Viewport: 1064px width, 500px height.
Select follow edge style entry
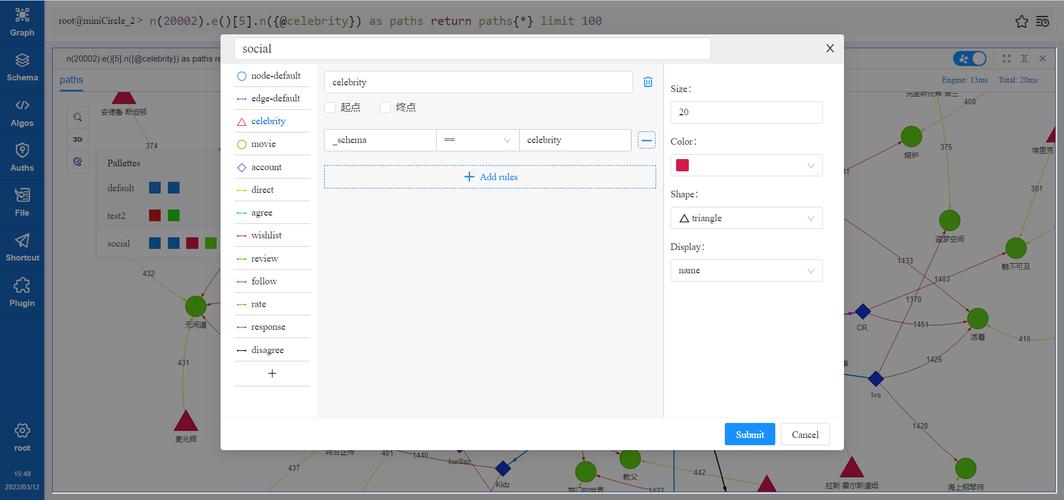272,281
